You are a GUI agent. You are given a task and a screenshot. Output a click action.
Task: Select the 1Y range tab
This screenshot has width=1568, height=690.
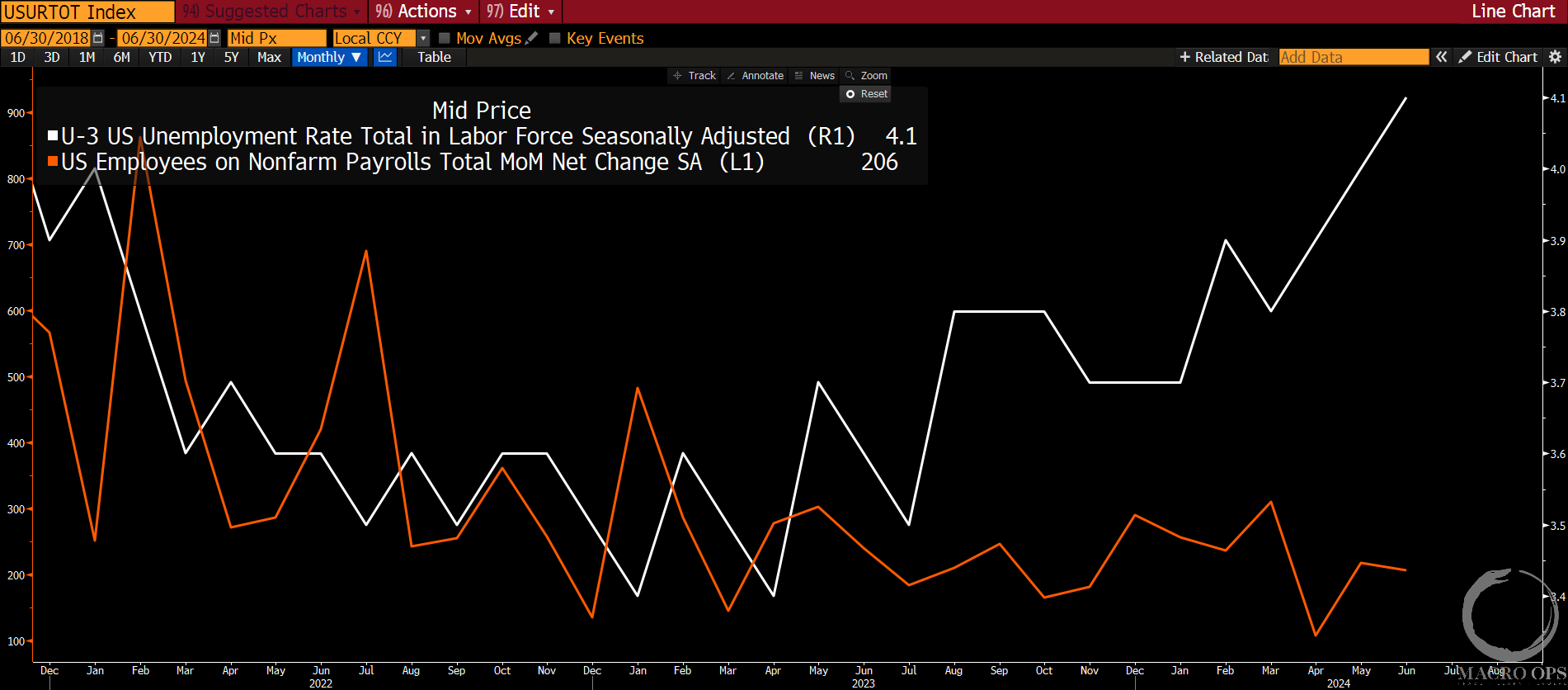coord(198,57)
